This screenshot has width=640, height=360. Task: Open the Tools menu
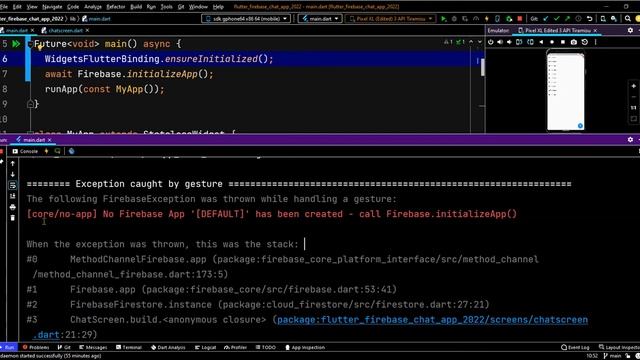pos(166,7)
